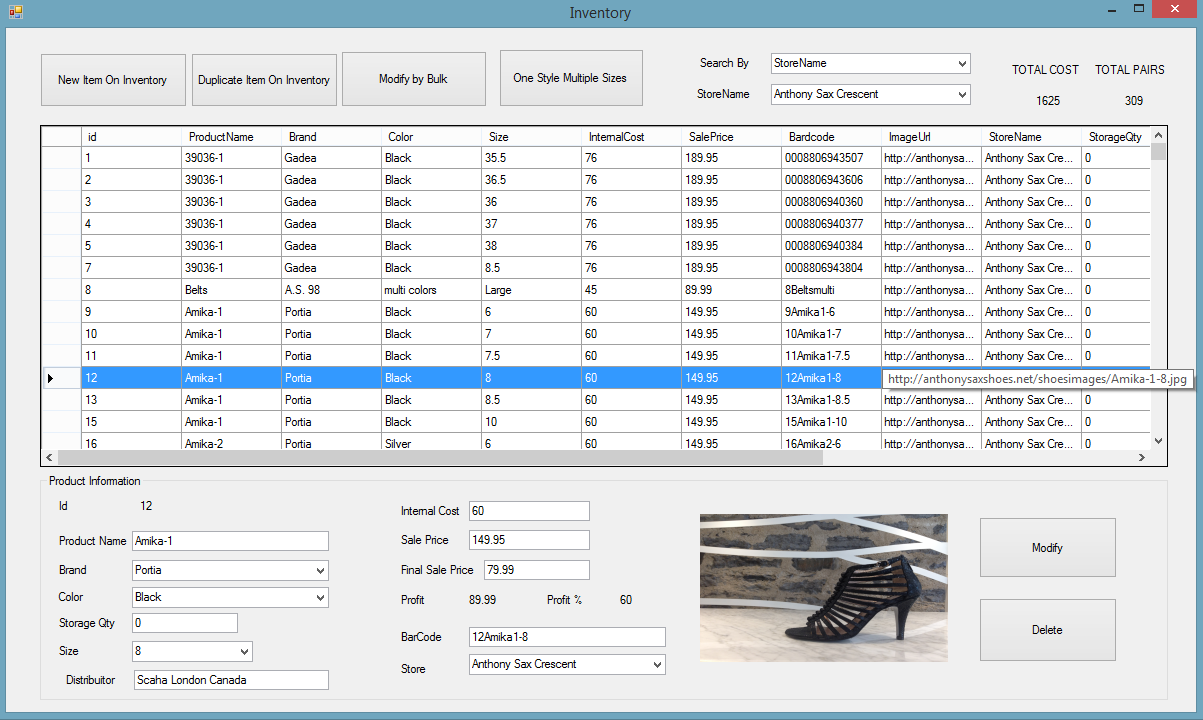Click the grid vertical scrollbar down arrow

[x=1158, y=440]
